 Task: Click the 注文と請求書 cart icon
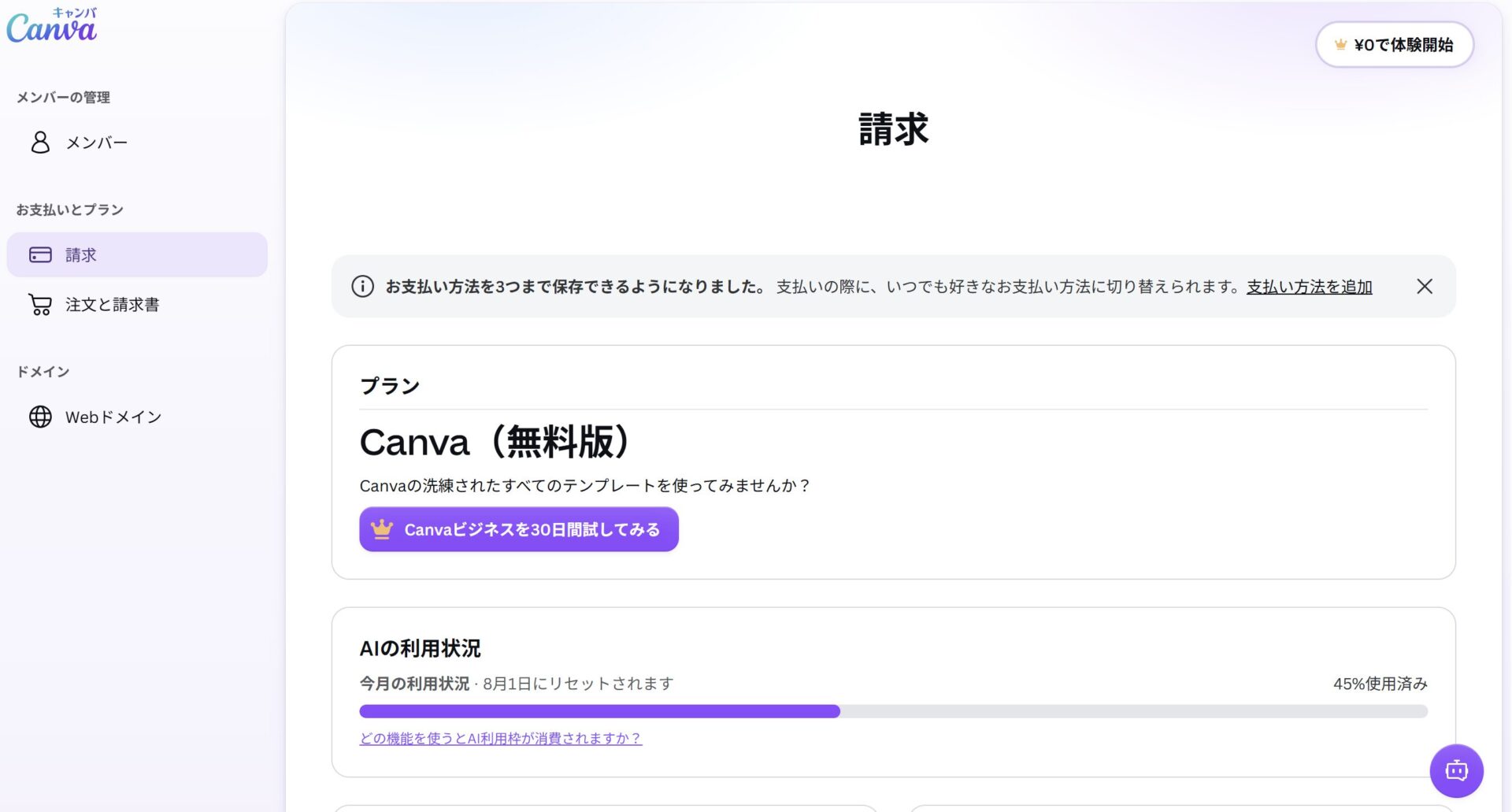click(40, 305)
